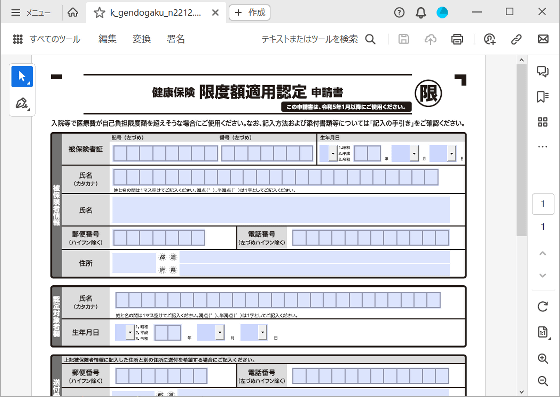Screen dimensions: 560x397
Task: Open the hamburger menu icon
Action: click(15, 12)
